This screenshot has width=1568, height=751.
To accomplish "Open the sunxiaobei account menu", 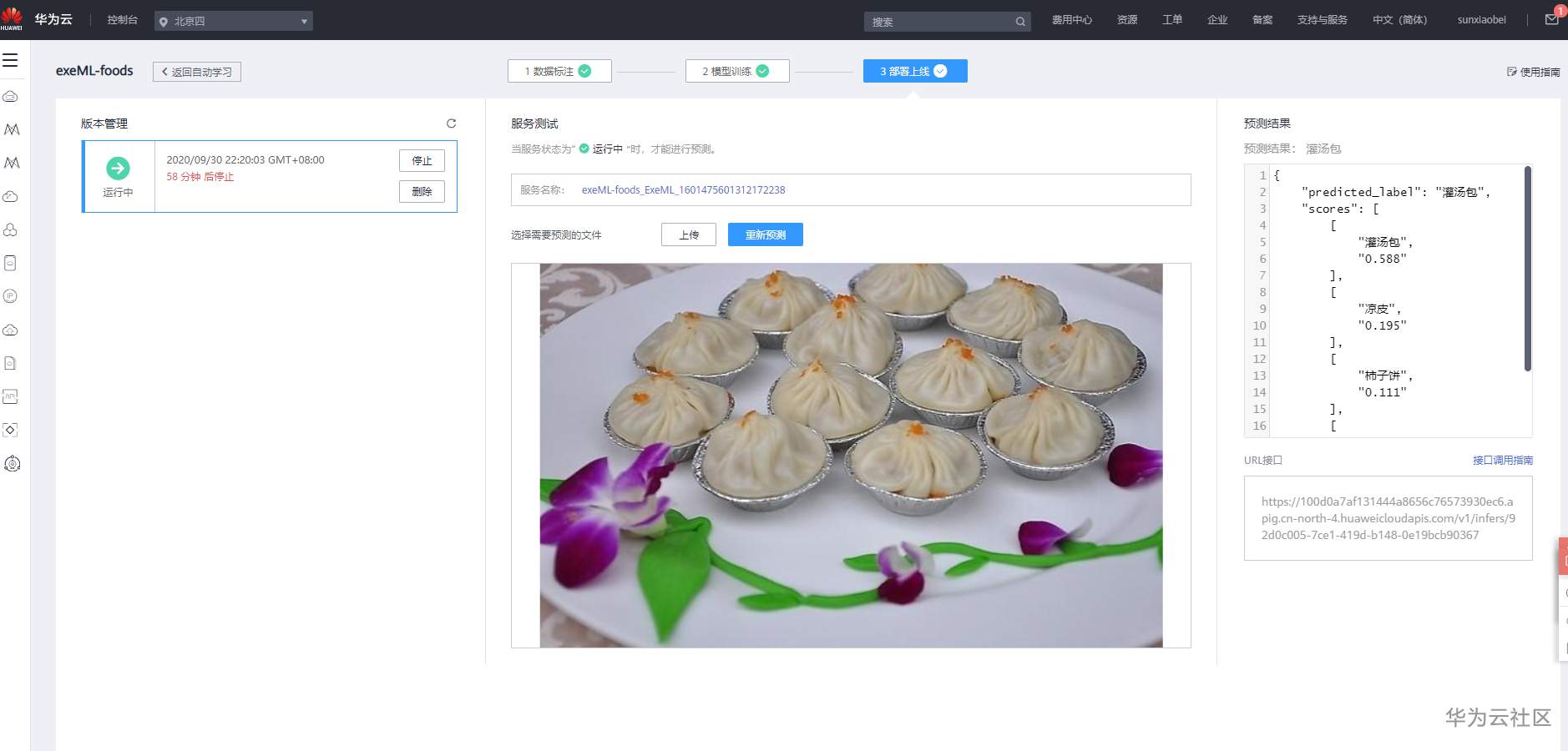I will pos(1482,20).
